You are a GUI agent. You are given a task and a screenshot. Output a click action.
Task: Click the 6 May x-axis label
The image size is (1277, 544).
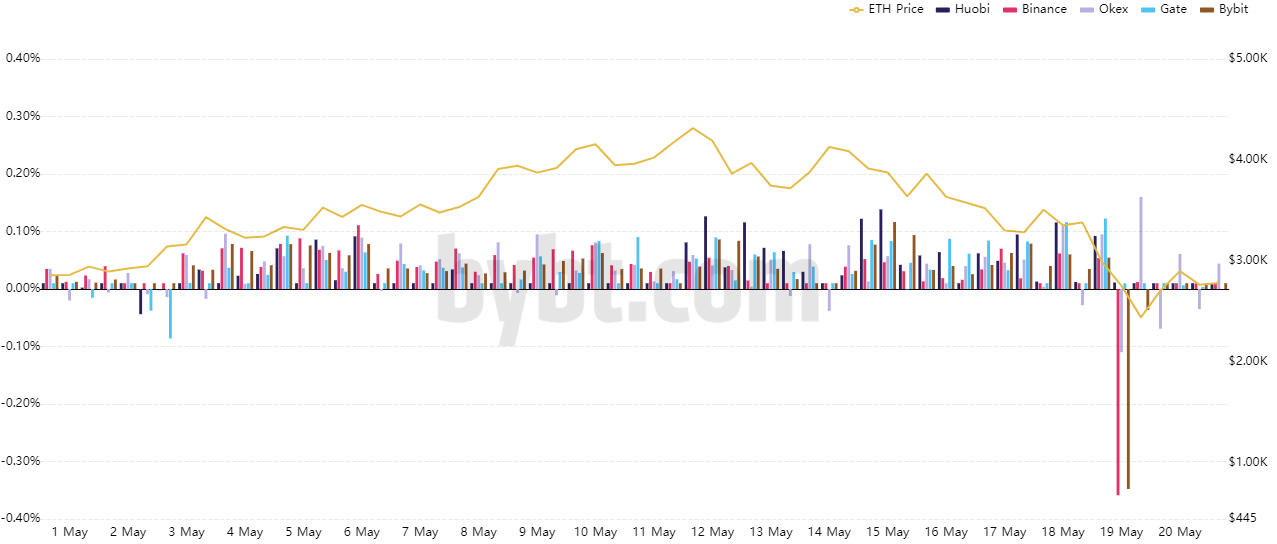[x=362, y=532]
